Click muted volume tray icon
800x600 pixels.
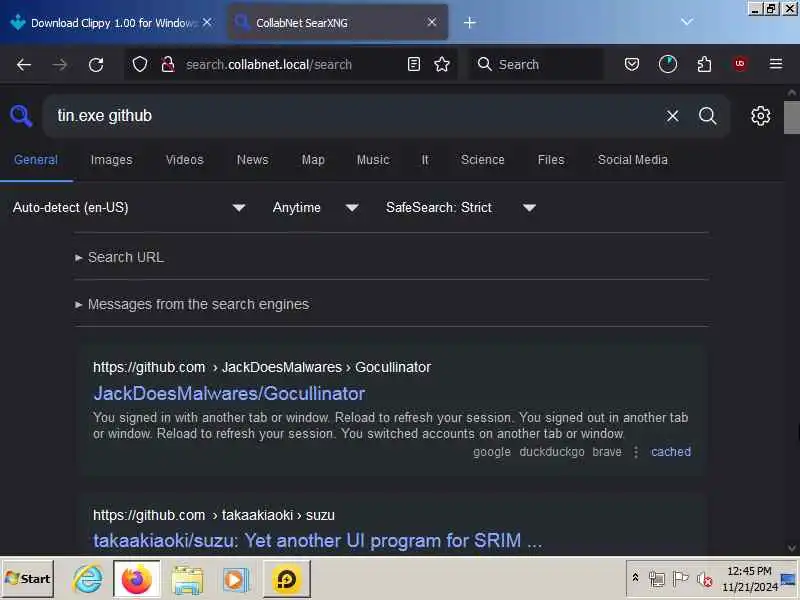tap(705, 579)
